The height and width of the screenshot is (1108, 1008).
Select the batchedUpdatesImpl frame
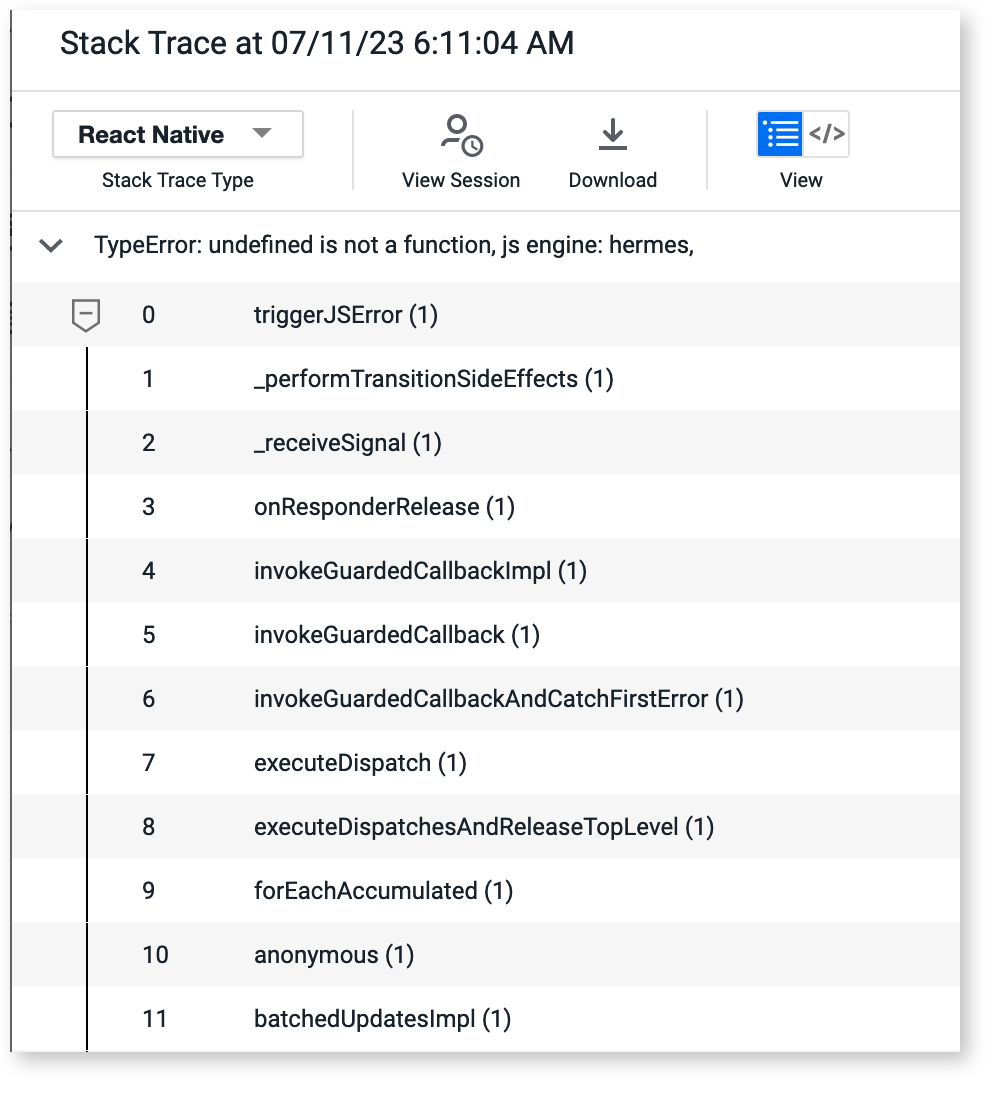(486, 1018)
